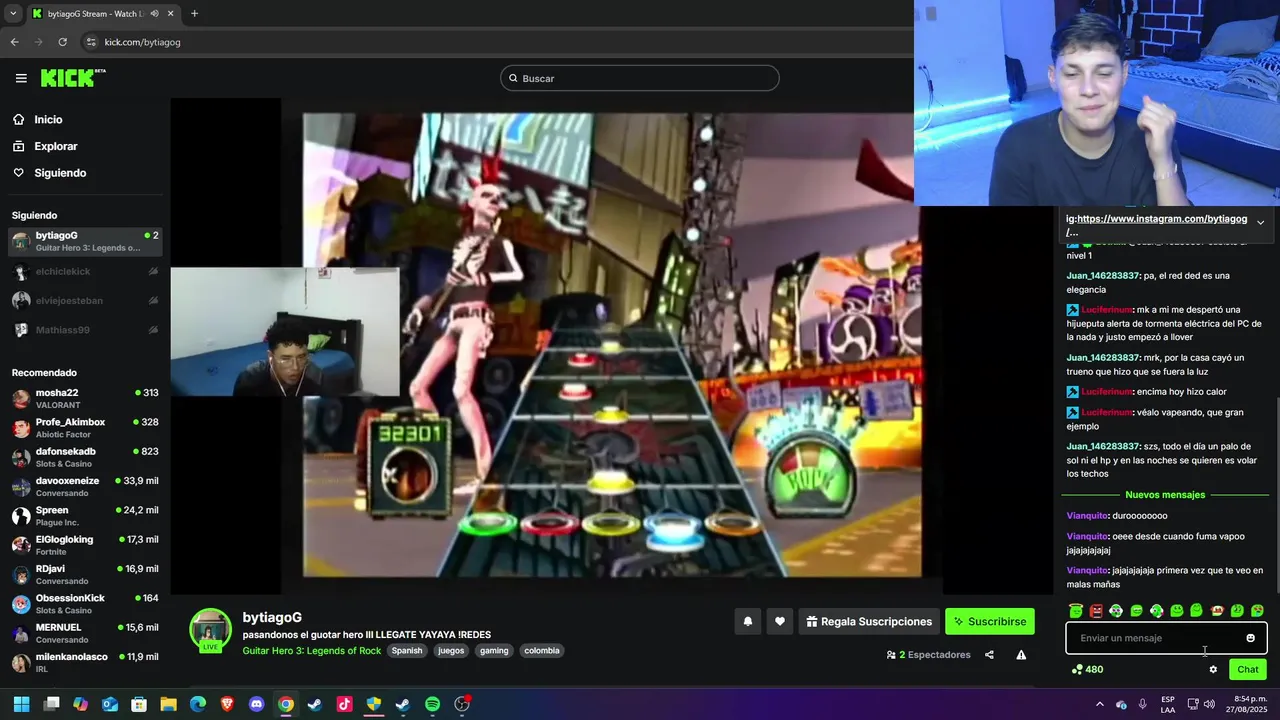The image size is (1280, 720).
Task: Open the Windows Start menu
Action: [22, 704]
